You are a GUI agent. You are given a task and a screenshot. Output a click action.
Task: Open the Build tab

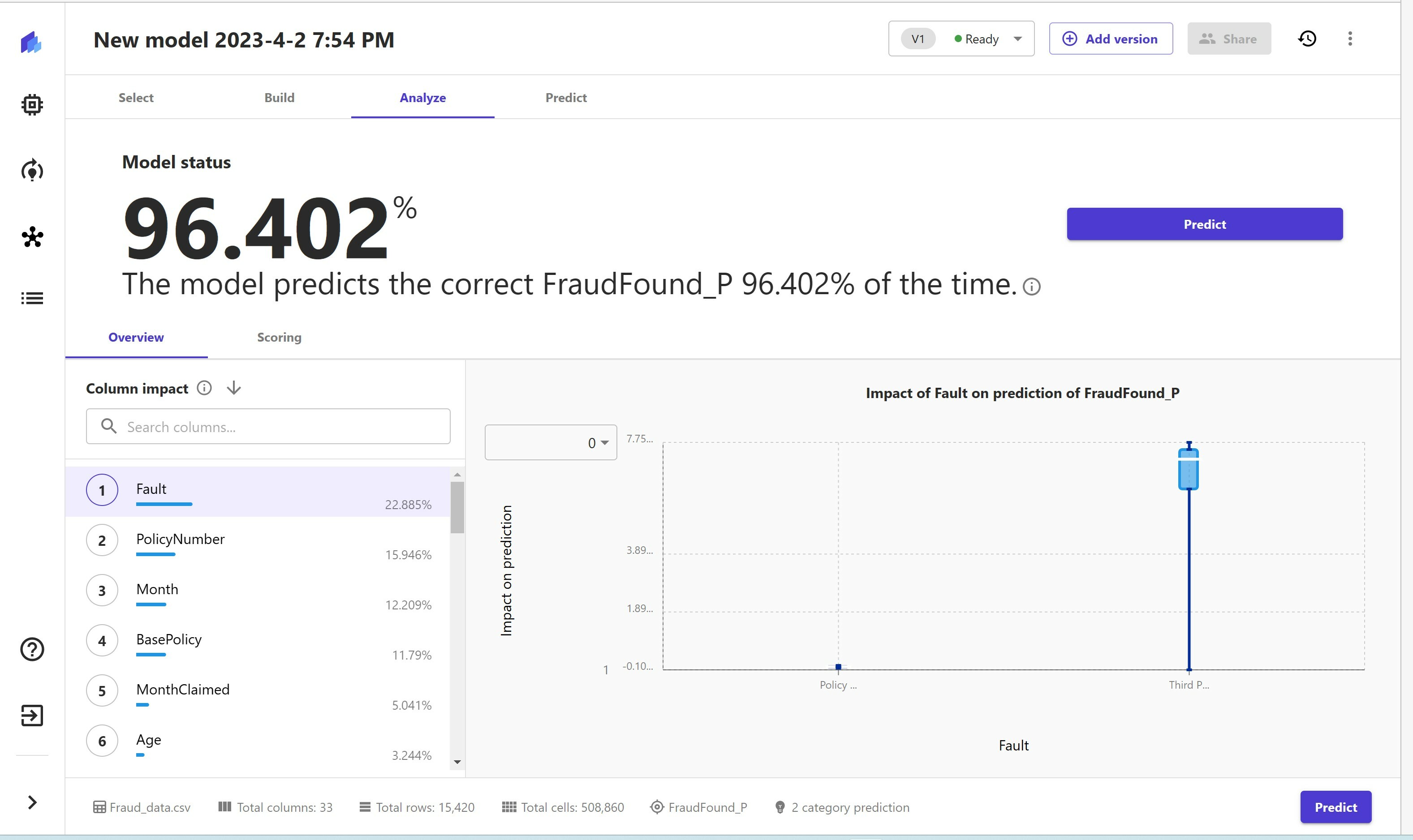point(279,97)
